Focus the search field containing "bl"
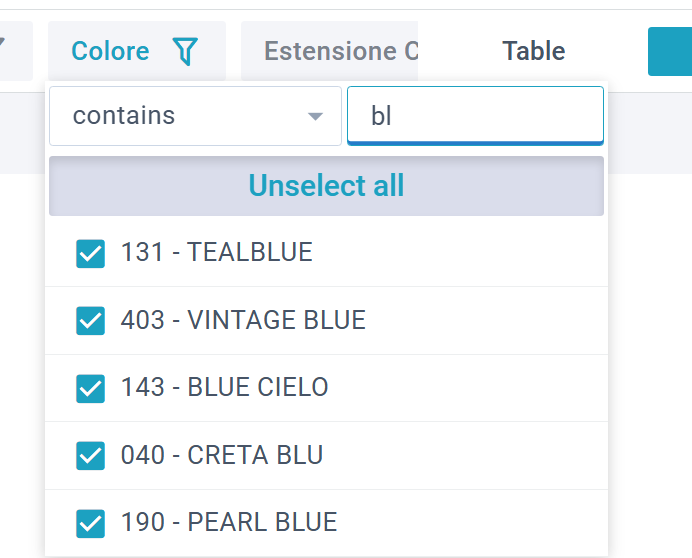Image resolution: width=692 pixels, height=558 pixels. (x=475, y=116)
